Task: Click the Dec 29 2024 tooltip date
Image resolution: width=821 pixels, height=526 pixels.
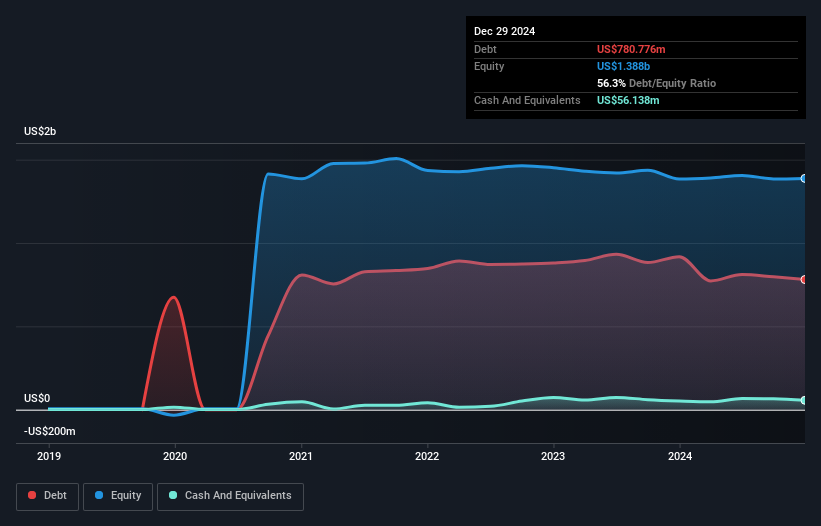Action: click(x=504, y=31)
